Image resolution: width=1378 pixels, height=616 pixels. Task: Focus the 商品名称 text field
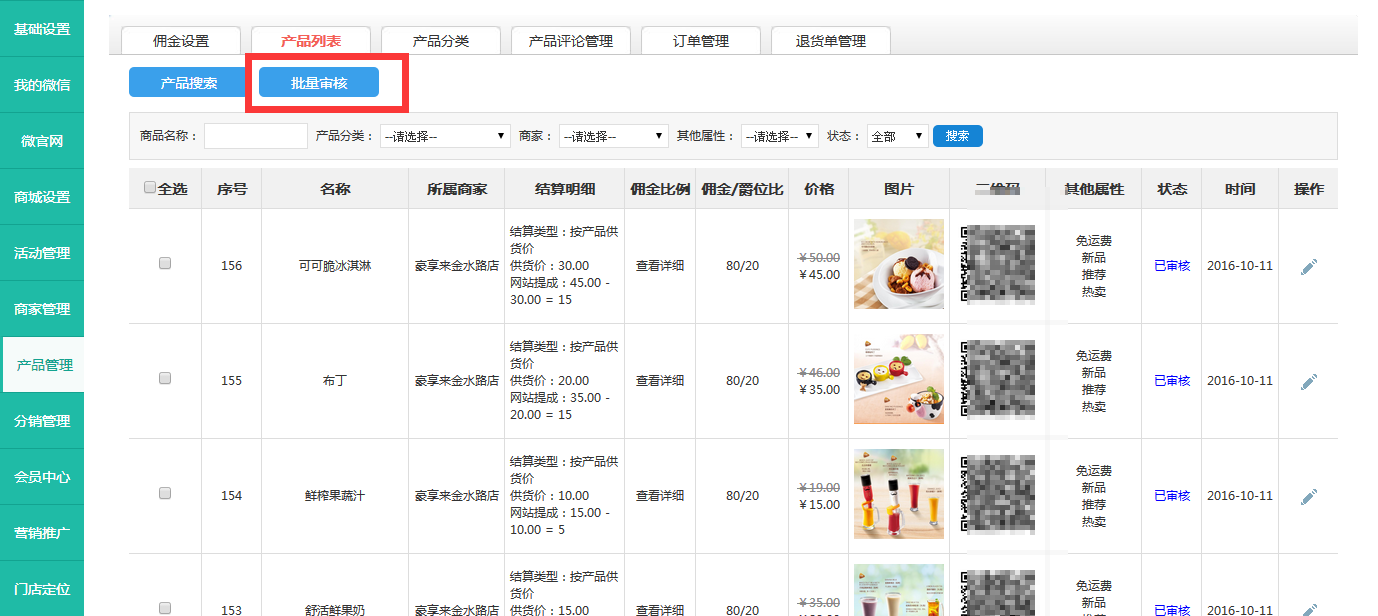(x=256, y=137)
